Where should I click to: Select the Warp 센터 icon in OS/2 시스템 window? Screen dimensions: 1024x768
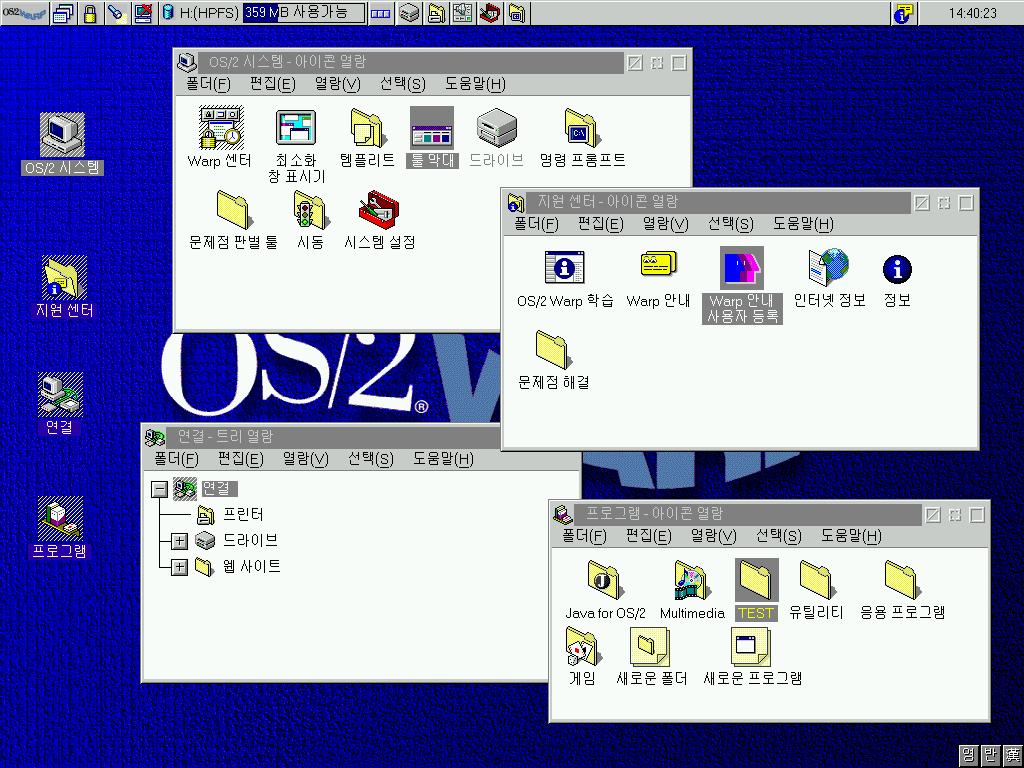tap(219, 136)
